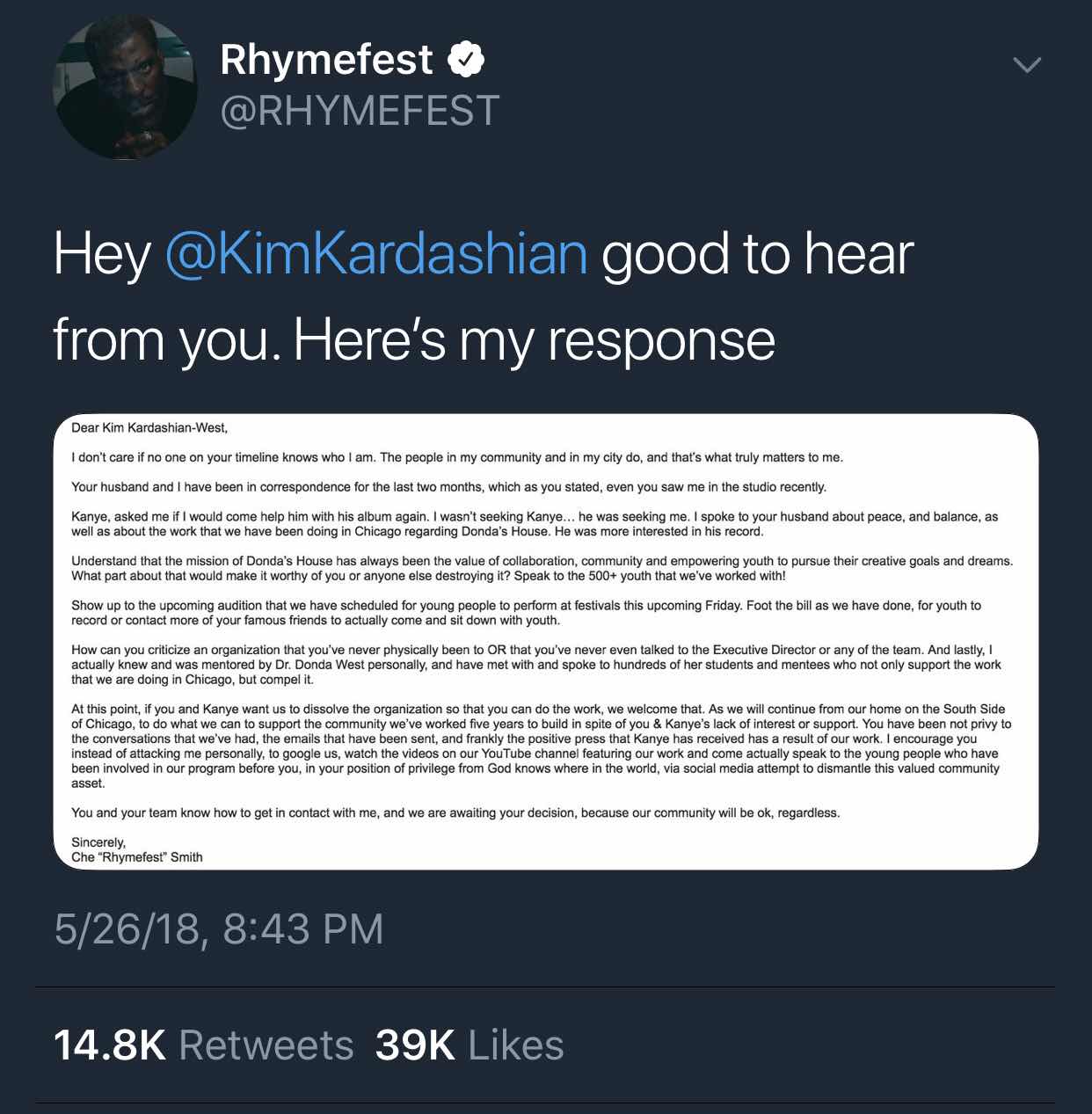Select the 'Here's my response' tweet text
This screenshot has width=1092, height=1114.
[534, 339]
